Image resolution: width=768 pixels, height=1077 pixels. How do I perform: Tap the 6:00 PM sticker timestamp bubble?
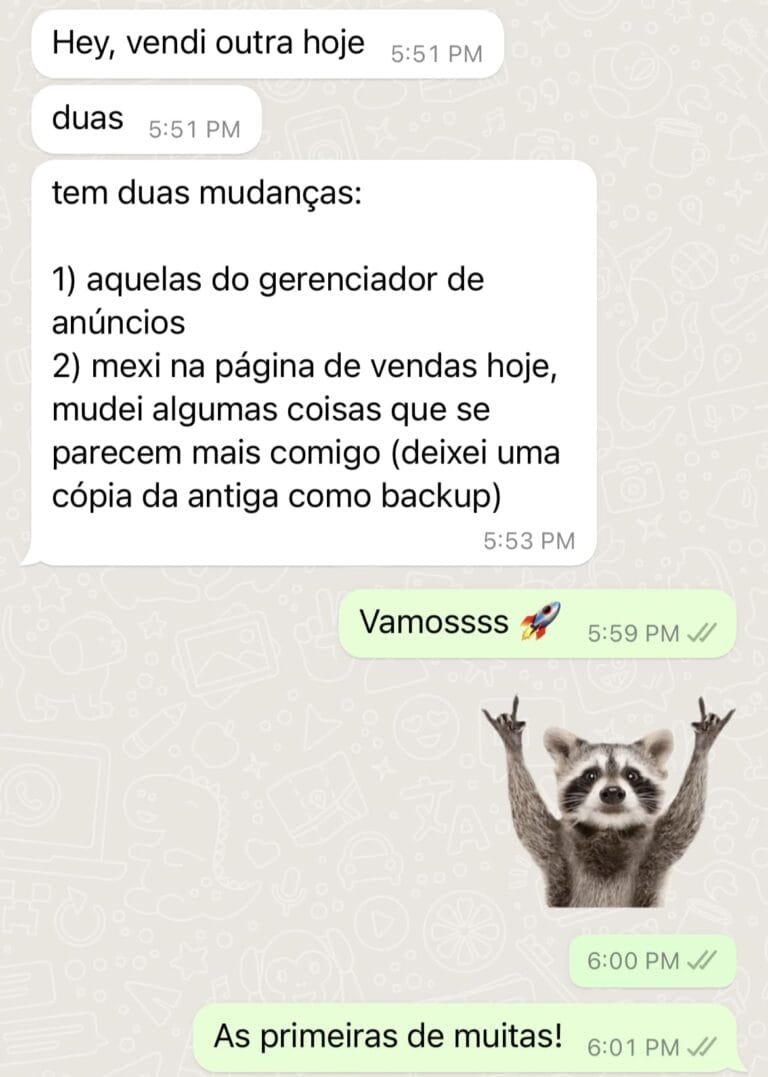(652, 960)
